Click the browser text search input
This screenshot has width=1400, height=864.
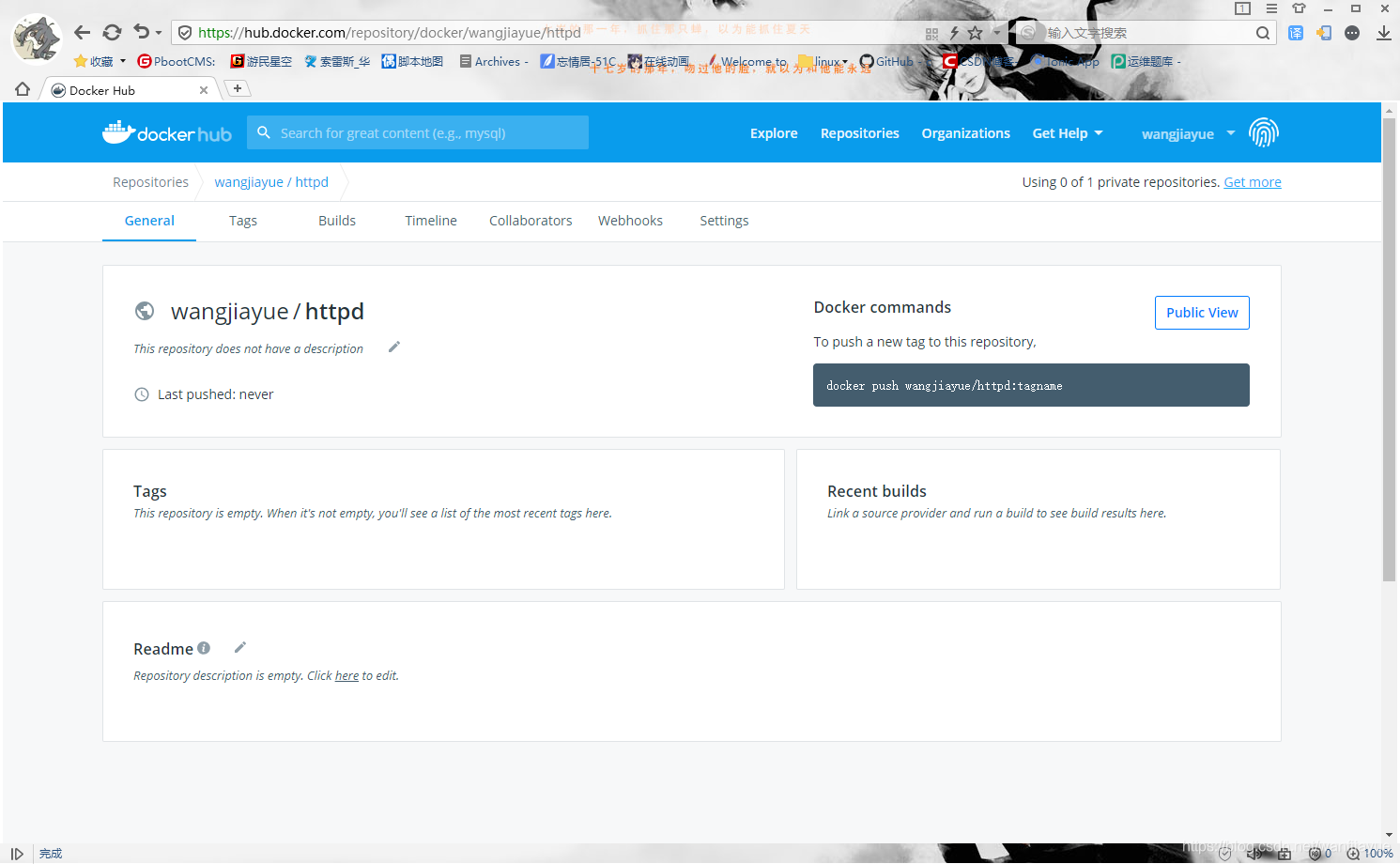click(x=1147, y=33)
